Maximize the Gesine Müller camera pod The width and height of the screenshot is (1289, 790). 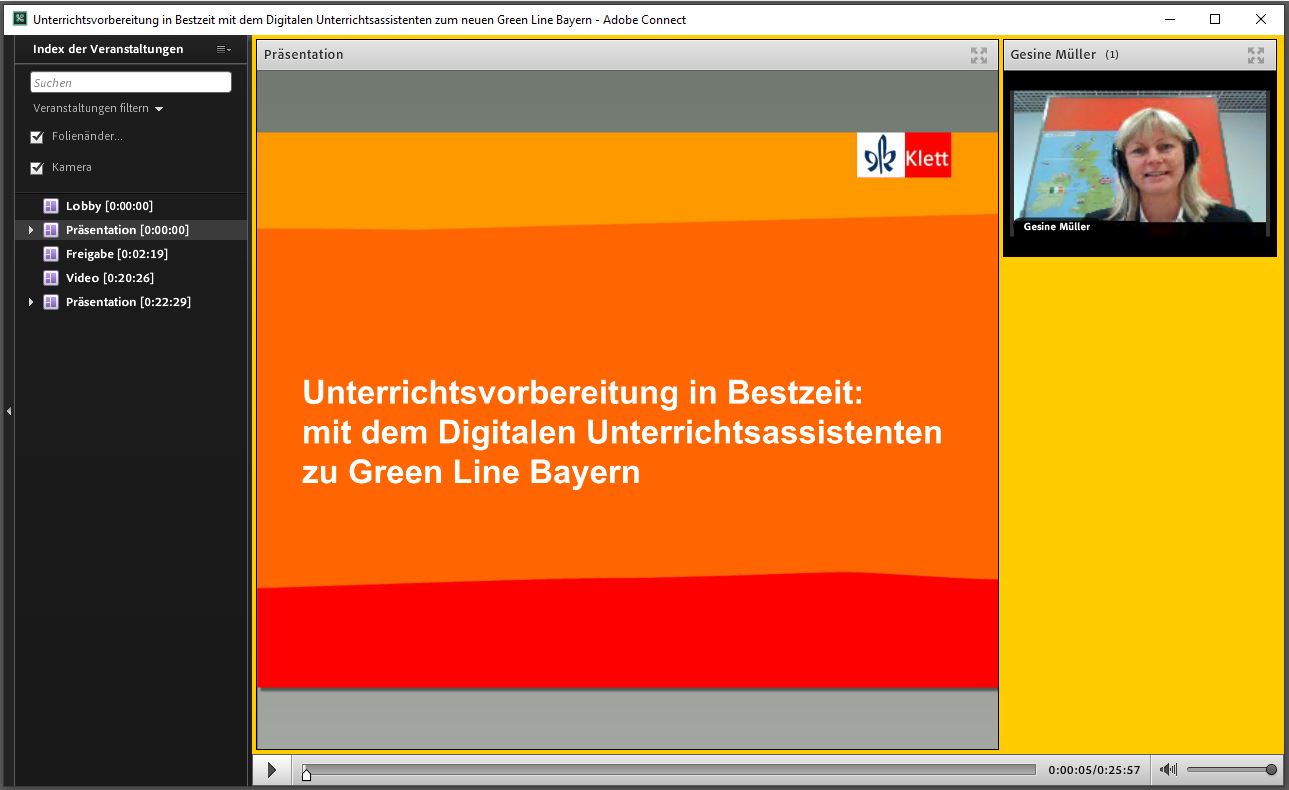click(1256, 55)
